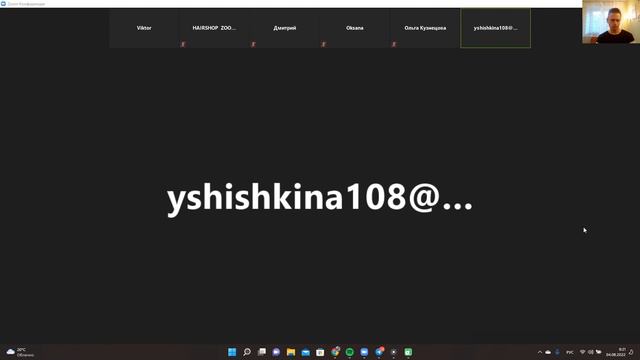
Task: Open Google Chrome on the taskbar
Action: 335,352
